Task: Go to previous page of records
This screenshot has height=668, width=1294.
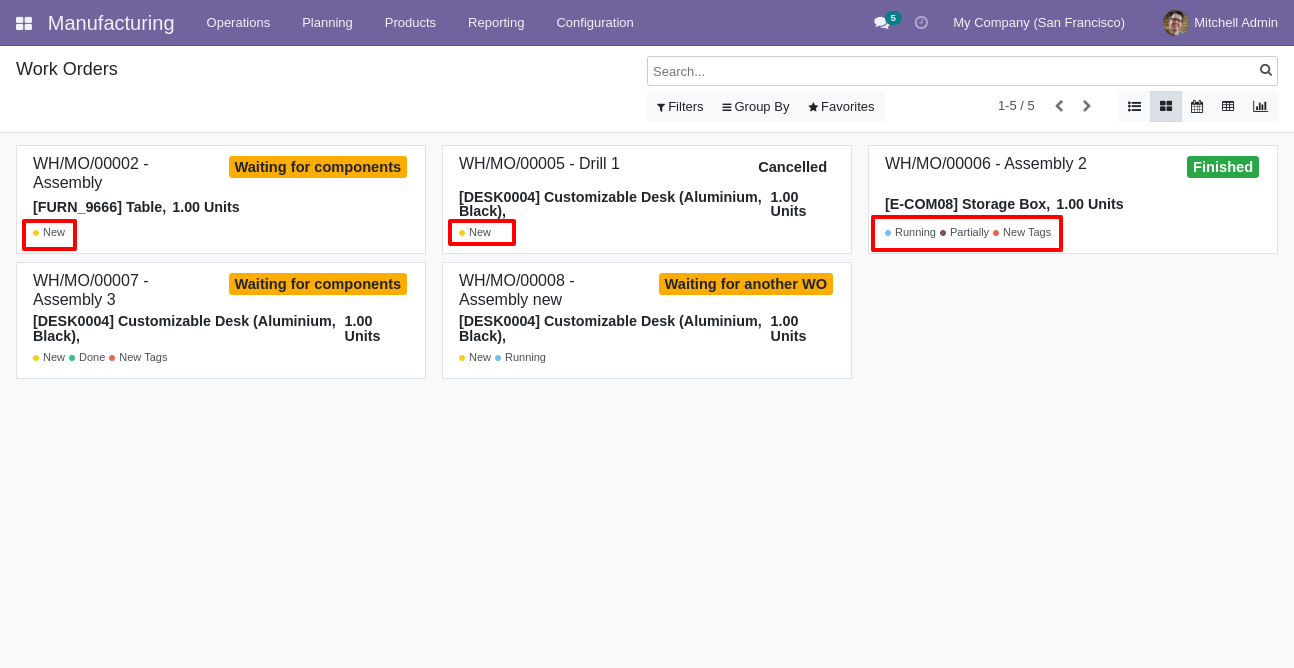Action: 1059,106
